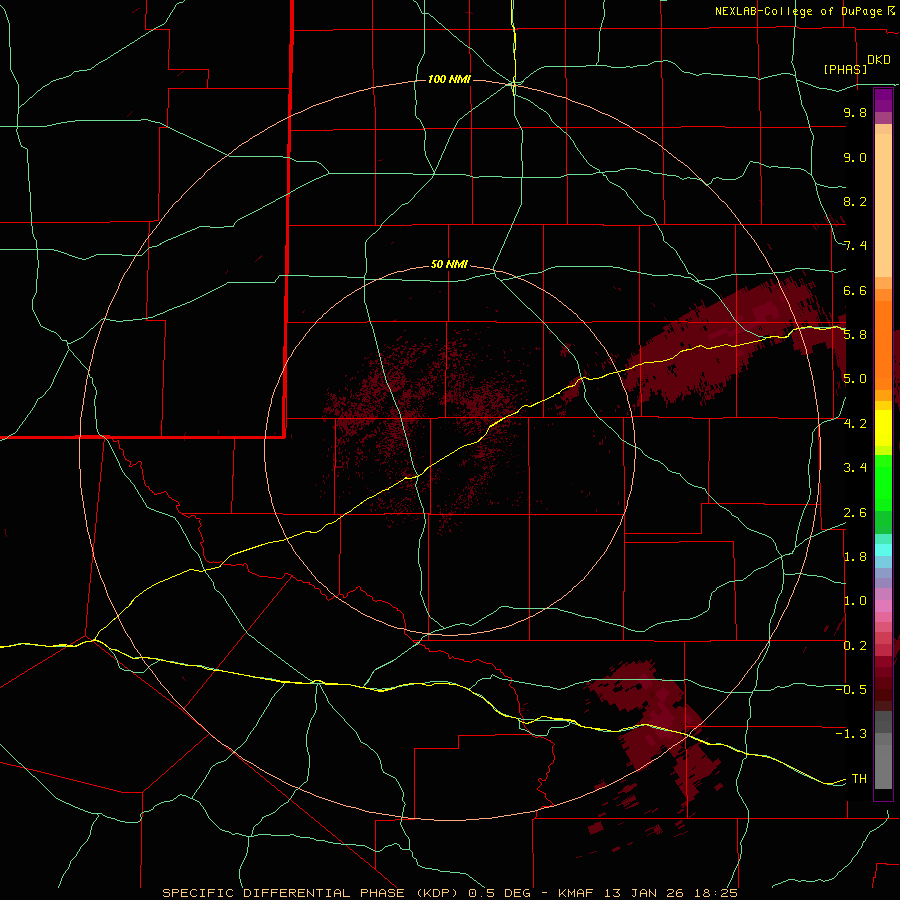Click the 2.6 scale value label

[855, 512]
